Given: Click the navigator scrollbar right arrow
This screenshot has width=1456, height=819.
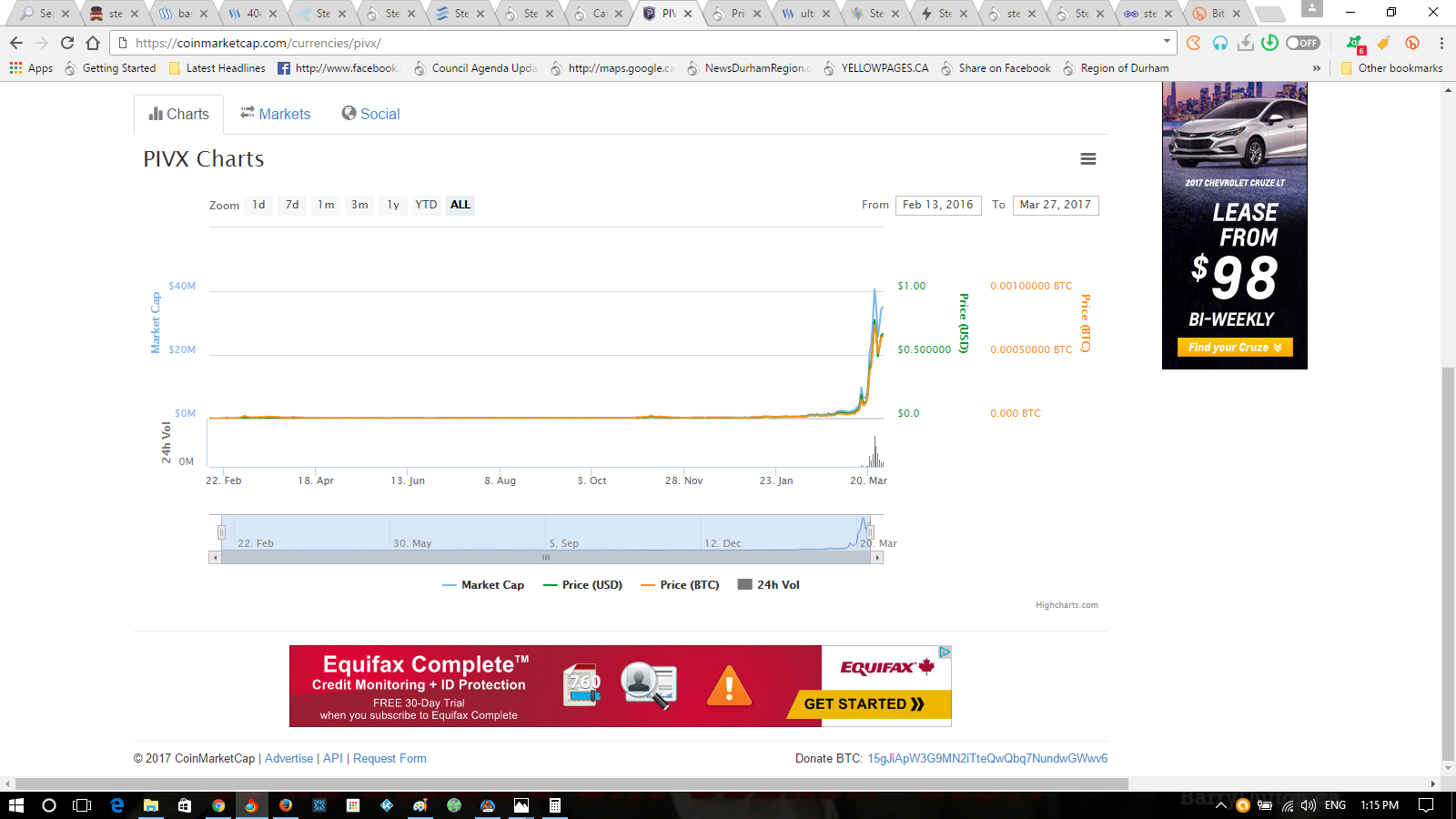Looking at the screenshot, I should [877, 557].
